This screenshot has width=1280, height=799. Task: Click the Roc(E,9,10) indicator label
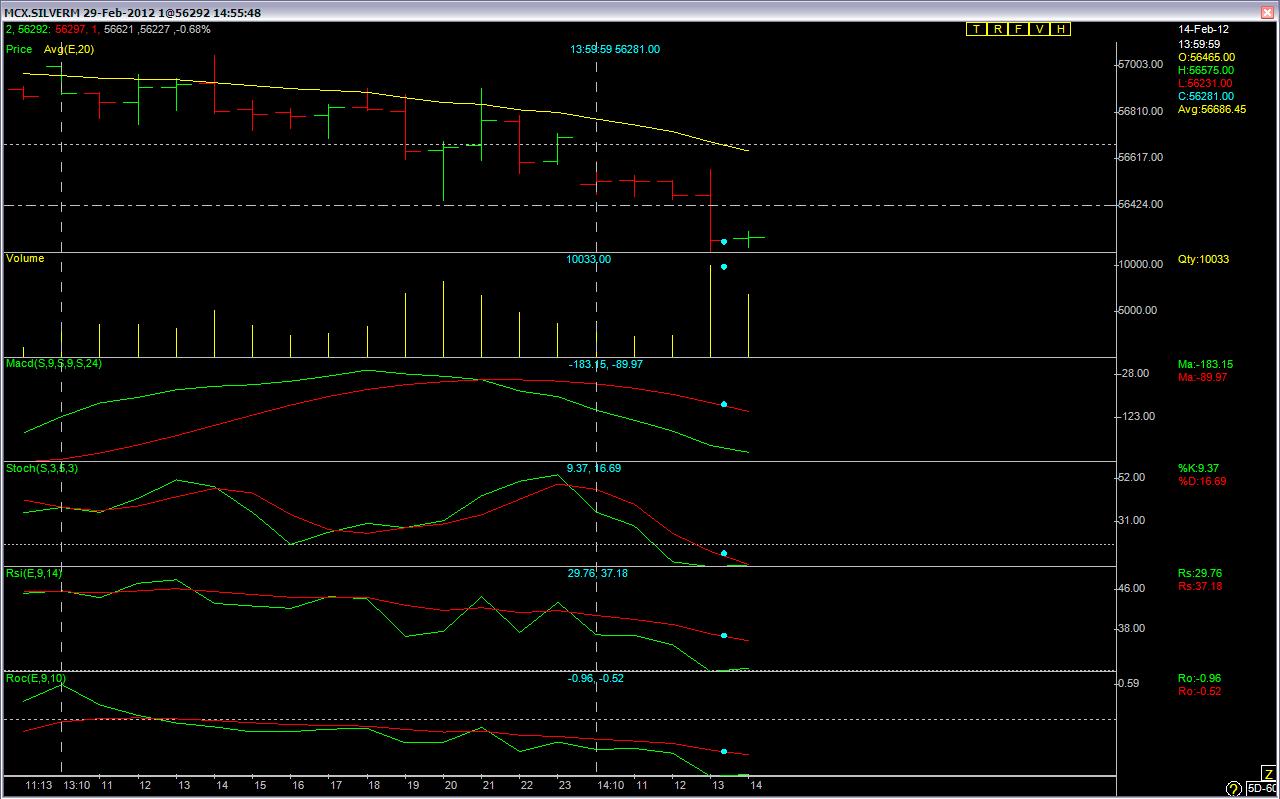click(x=36, y=678)
